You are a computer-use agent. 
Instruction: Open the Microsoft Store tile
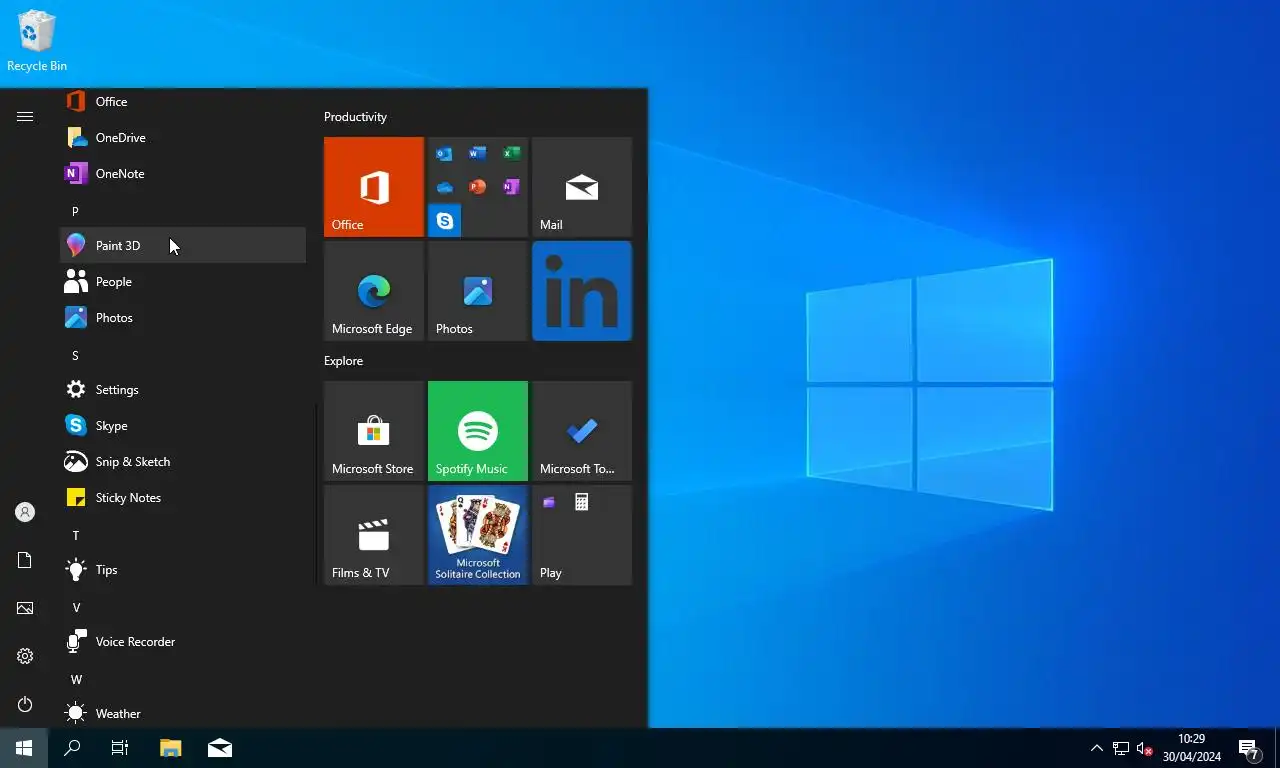click(x=374, y=431)
